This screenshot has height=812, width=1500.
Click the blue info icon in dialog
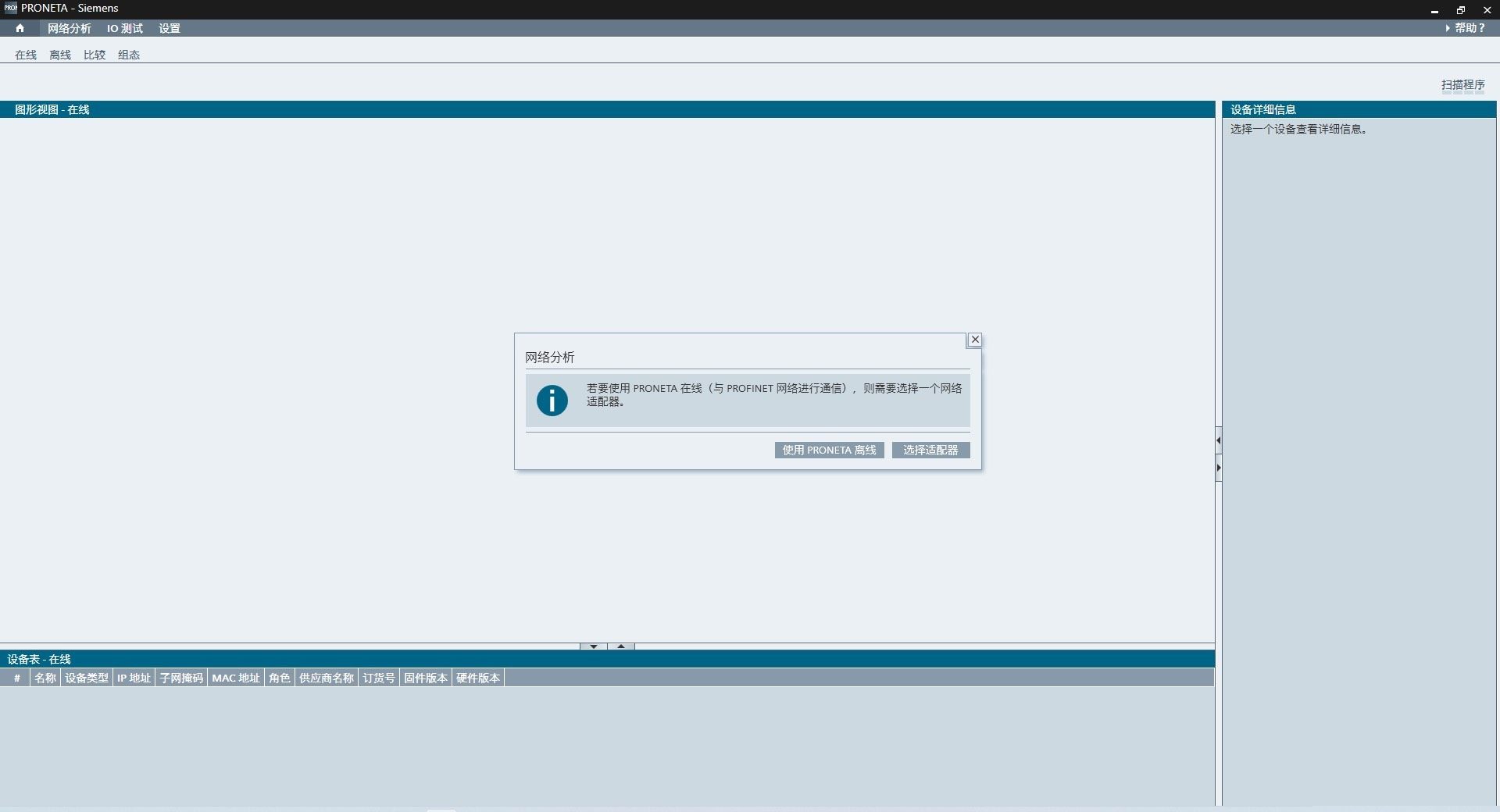pyautogui.click(x=552, y=401)
